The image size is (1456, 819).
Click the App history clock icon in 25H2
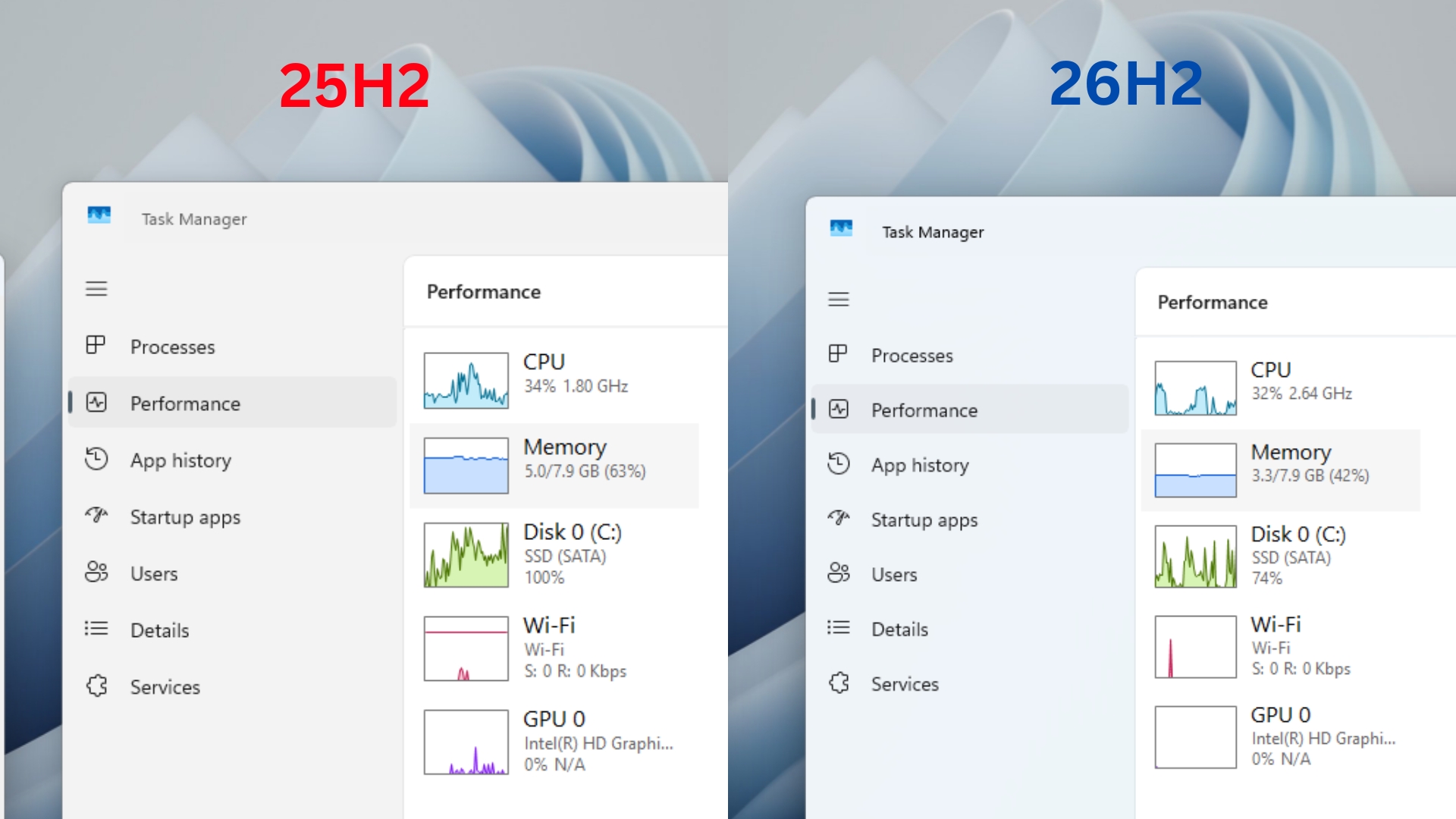(96, 459)
